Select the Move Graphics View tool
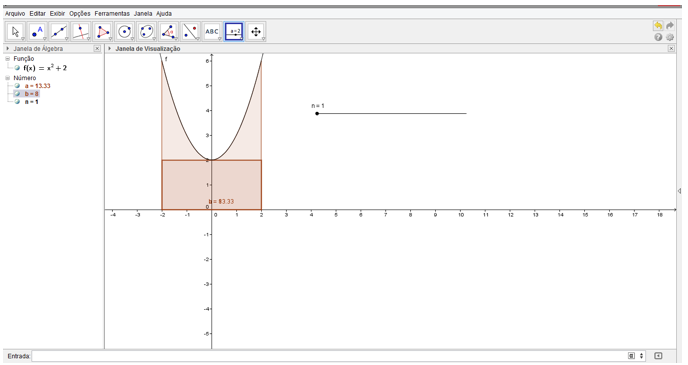 coord(256,32)
